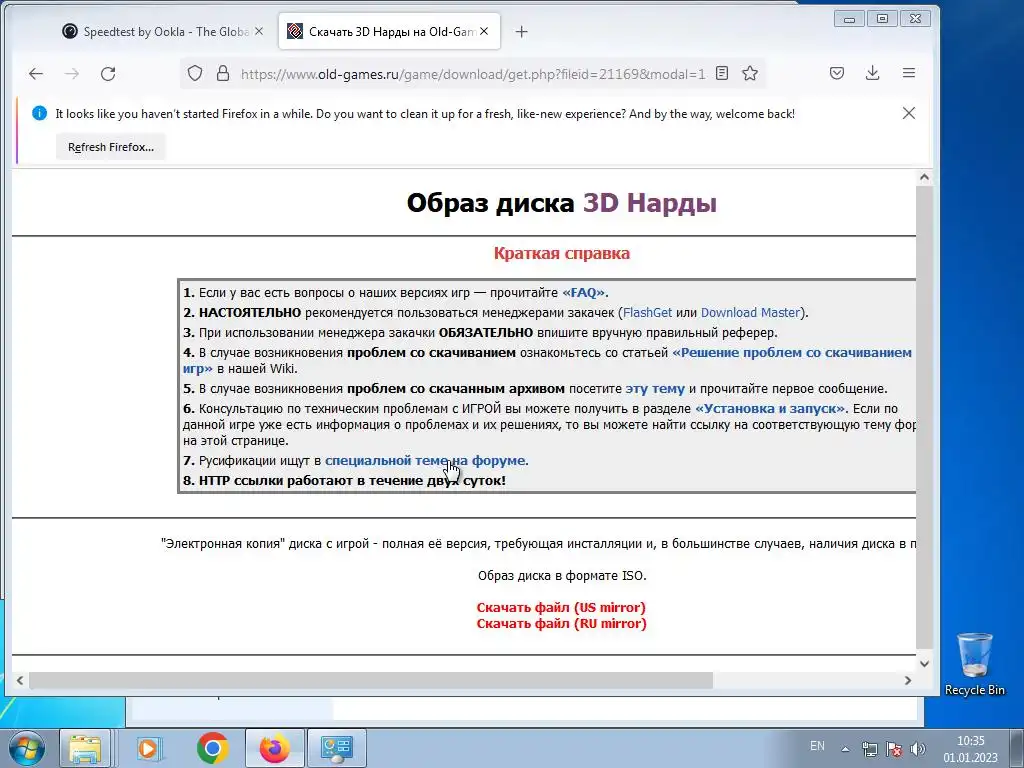Screen dimensions: 1024x768
Task: Reload the current page
Action: point(108,74)
